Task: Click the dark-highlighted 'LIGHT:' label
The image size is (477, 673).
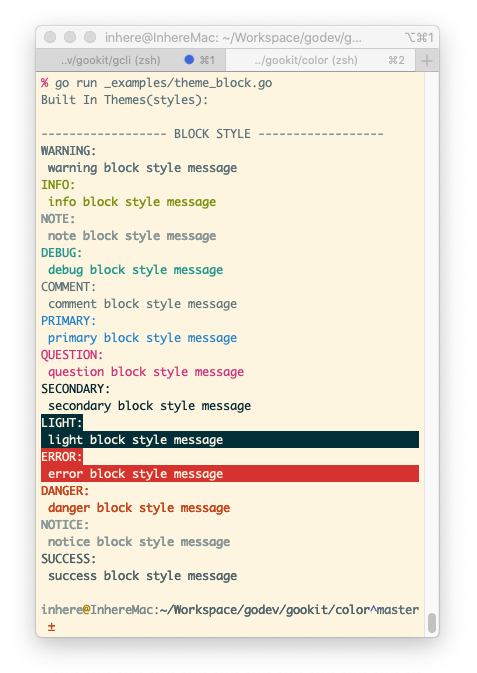Action: pos(62,423)
